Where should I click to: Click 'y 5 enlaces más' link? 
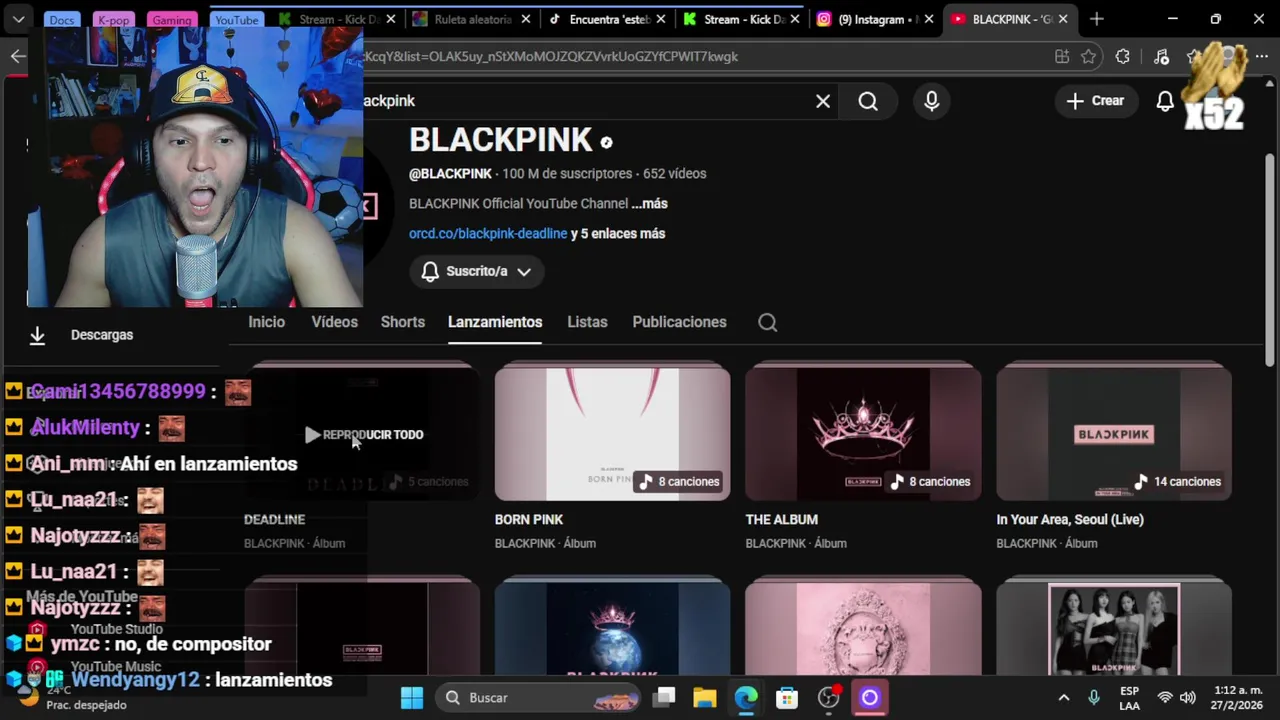pos(618,233)
